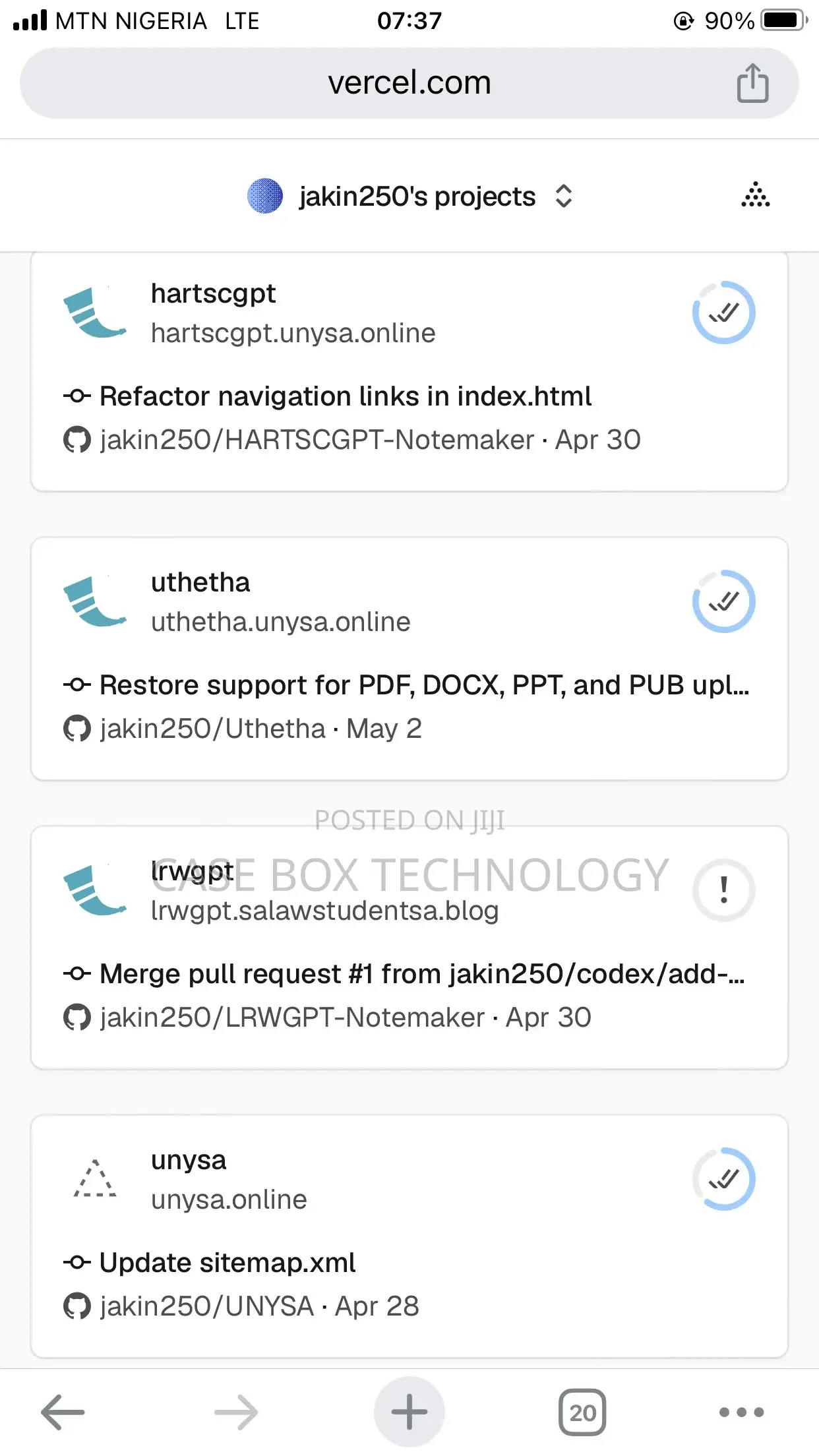Screen dimensions: 819x1456
Task: Open commit 'Merge pull request #1'
Action: (422, 974)
